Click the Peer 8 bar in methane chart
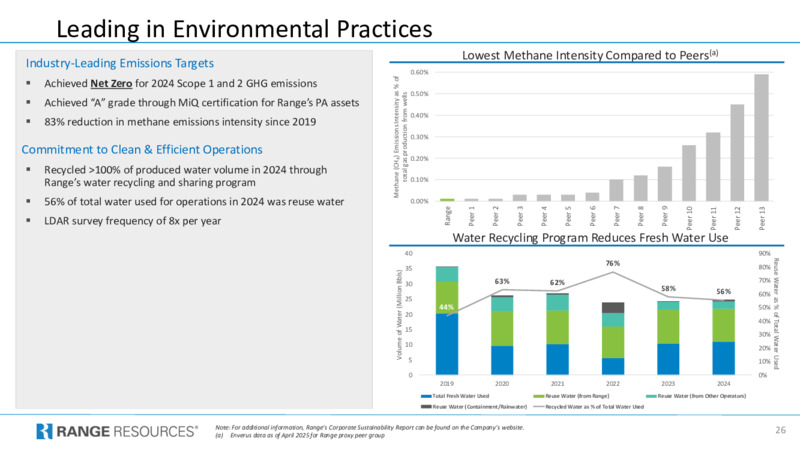Screen dimensions: 800x450 click(x=641, y=188)
